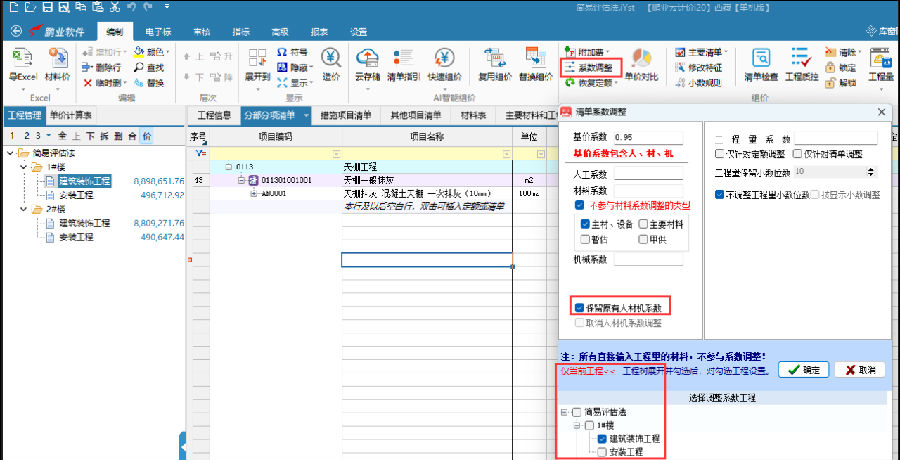Collapse the 1#楼 node in left tree
This screenshot has height=460, width=900.
pos(24,167)
